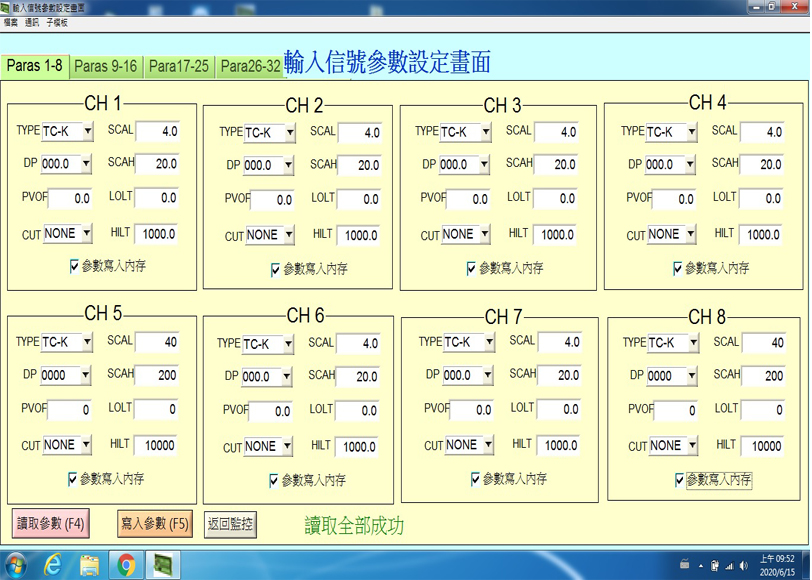Click the network signal tray icon
The image size is (812, 580).
(x=730, y=566)
